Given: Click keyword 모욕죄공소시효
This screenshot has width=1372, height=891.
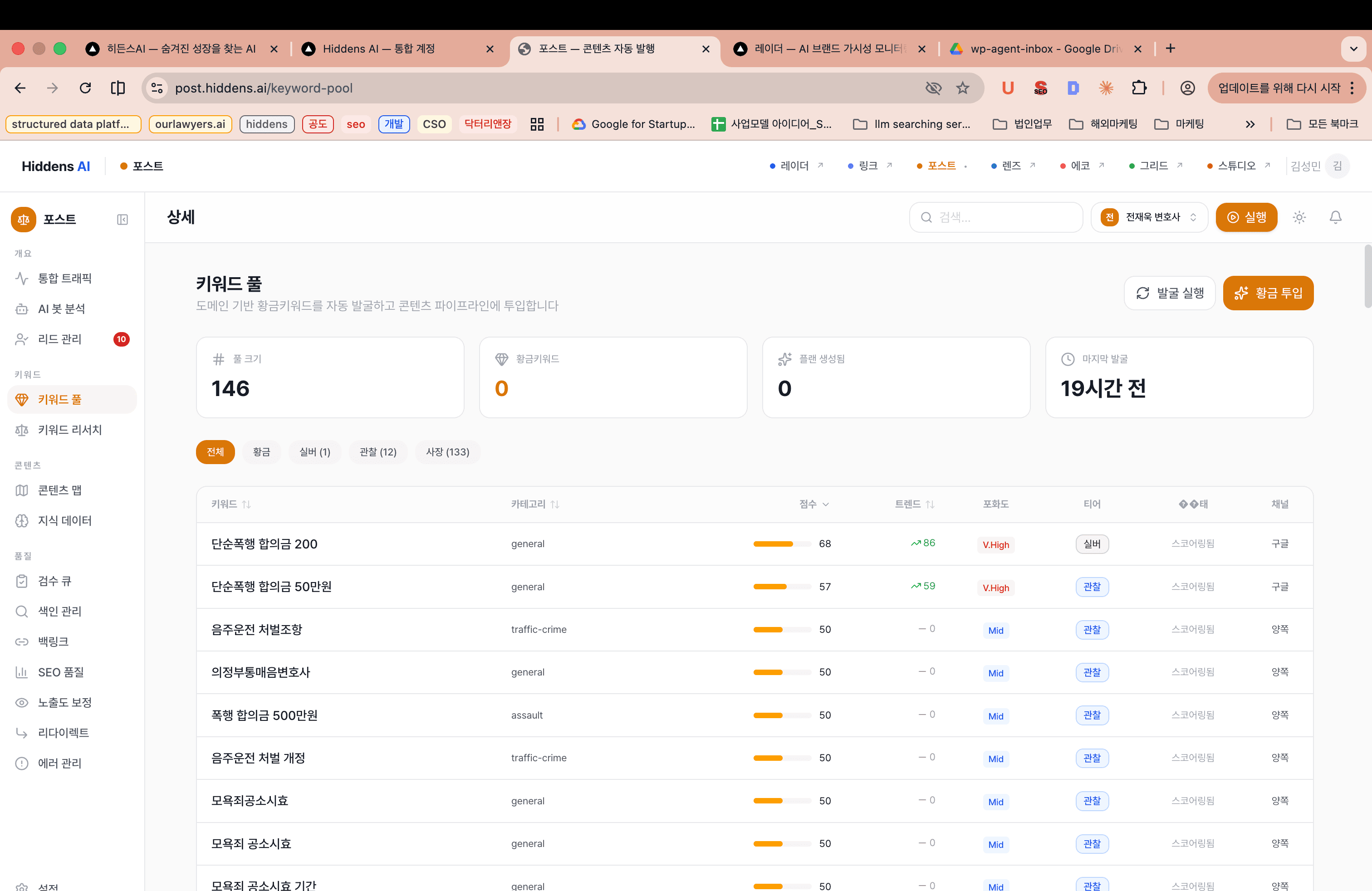Looking at the screenshot, I should 250,801.
